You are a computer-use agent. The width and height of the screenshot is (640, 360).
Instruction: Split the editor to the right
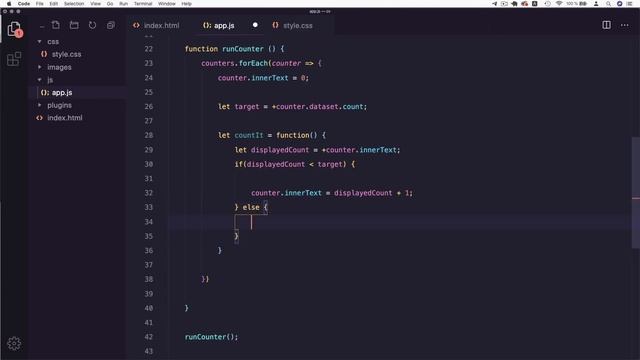[607, 25]
